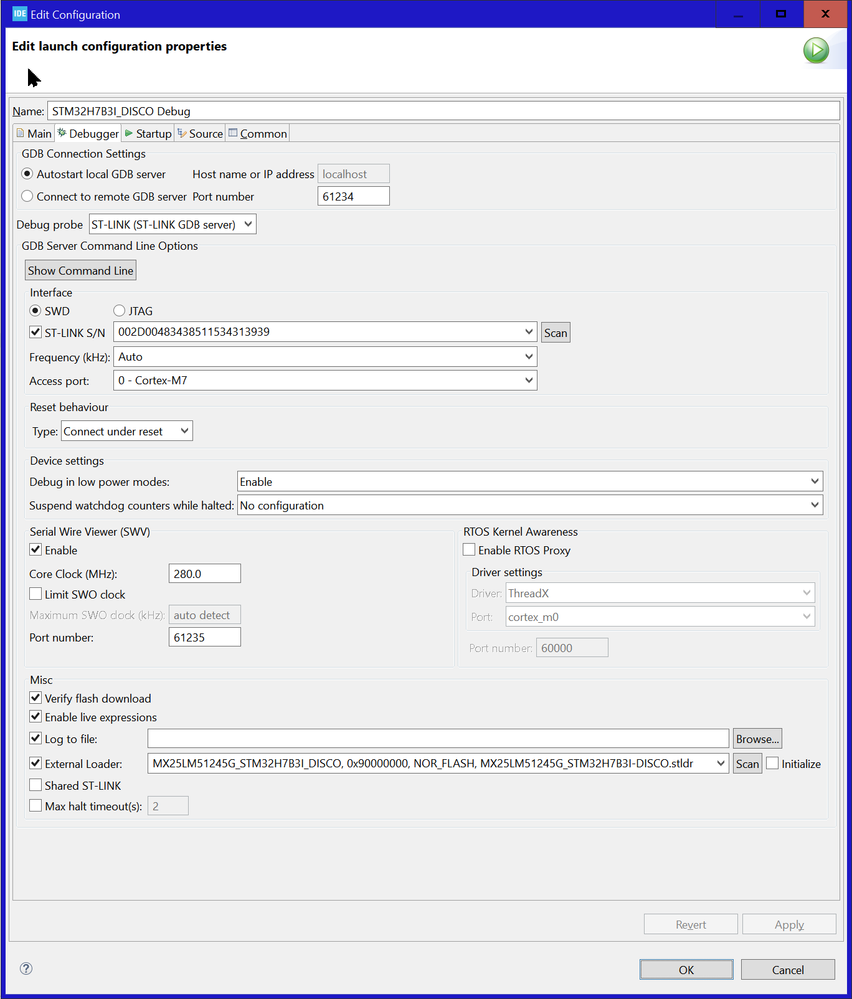Screen dimensions: 852x999
Task: Open the Startup tab
Action: pos(148,133)
